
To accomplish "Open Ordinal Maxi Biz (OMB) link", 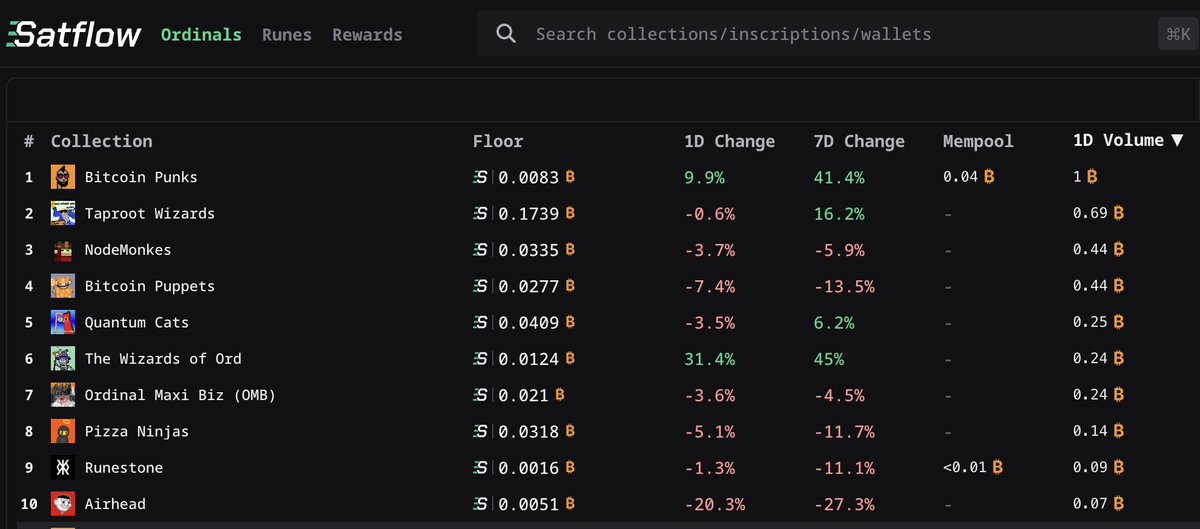I will coord(180,395).
